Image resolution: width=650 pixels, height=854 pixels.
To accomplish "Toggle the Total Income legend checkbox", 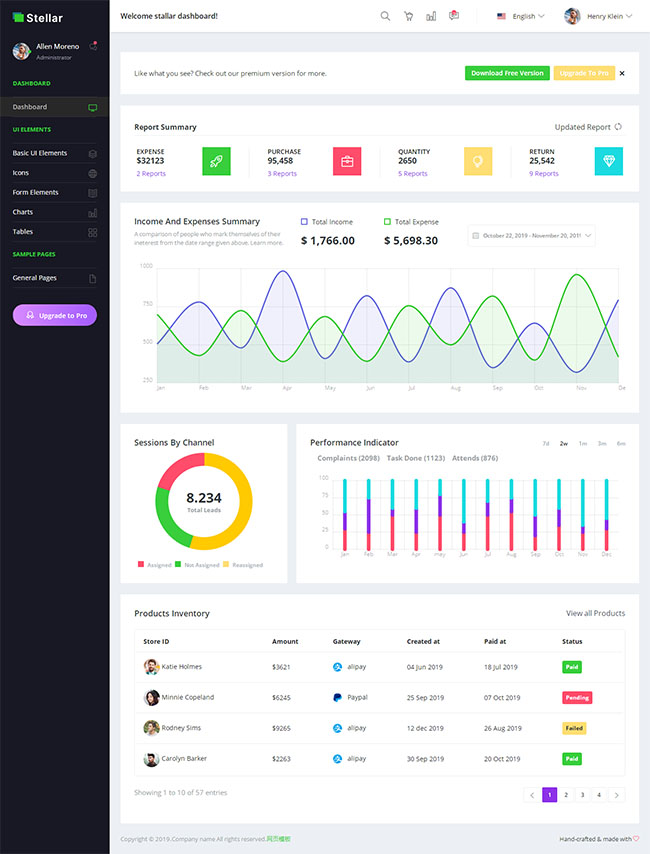I will pos(304,222).
